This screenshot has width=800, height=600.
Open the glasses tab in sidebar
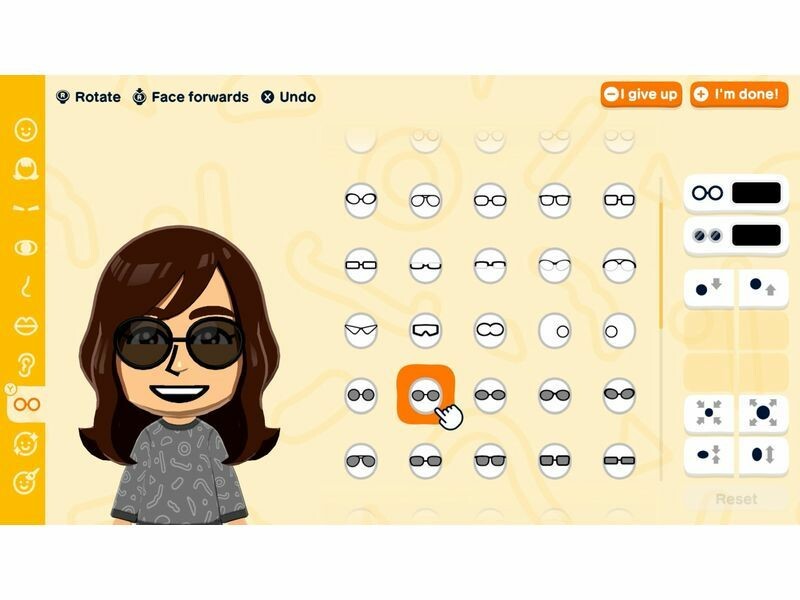point(27,405)
